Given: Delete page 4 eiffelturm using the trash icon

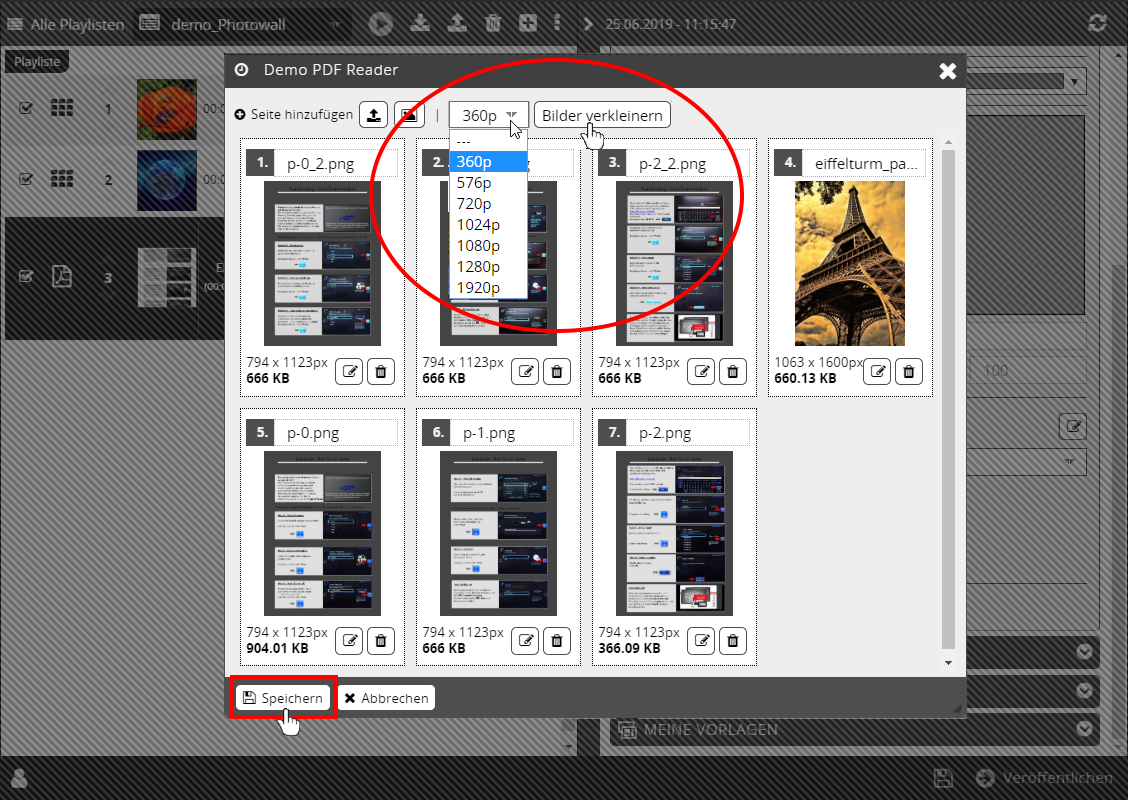Looking at the screenshot, I should click(908, 372).
